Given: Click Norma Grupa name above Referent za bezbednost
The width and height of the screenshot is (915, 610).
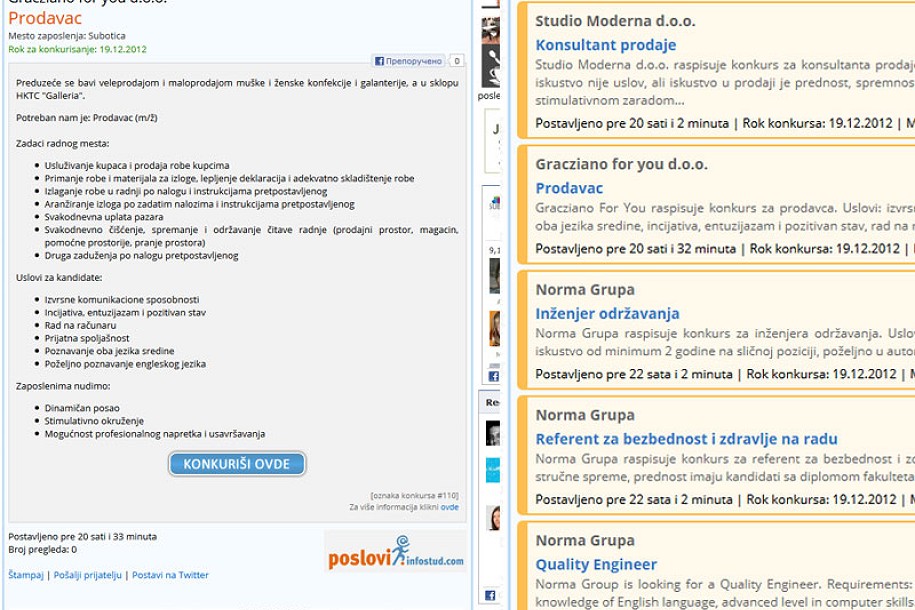Looking at the screenshot, I should click(585, 415).
